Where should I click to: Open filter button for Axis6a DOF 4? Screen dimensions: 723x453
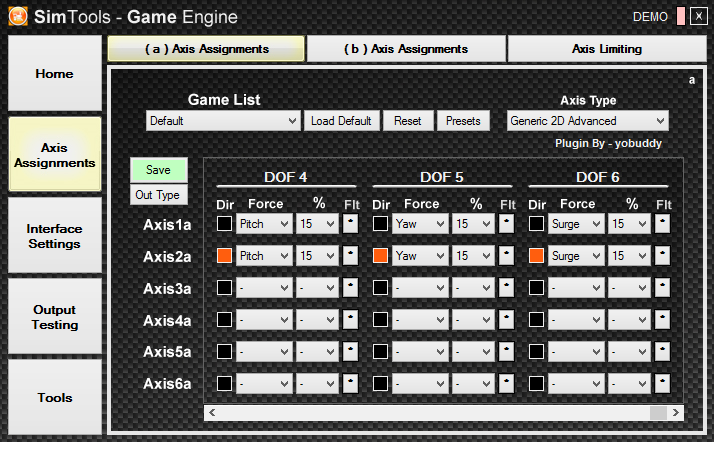[350, 383]
